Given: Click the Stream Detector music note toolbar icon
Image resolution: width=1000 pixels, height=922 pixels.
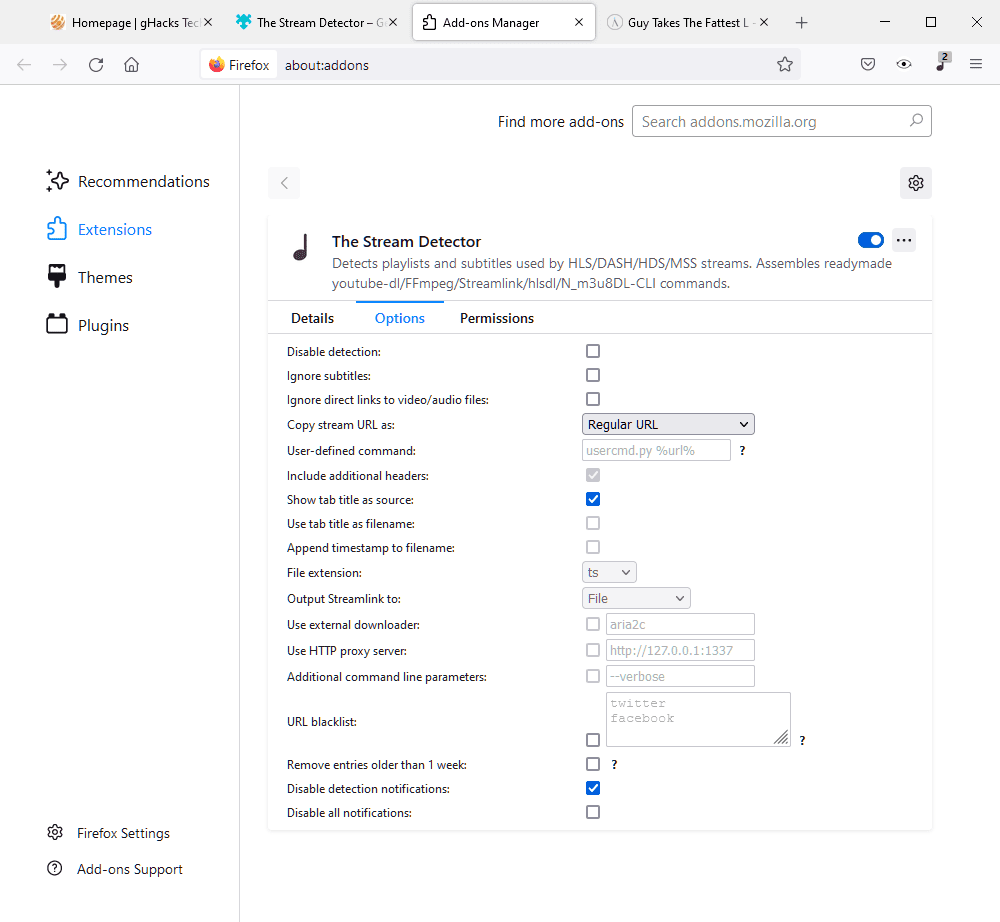Looking at the screenshot, I should click(941, 64).
